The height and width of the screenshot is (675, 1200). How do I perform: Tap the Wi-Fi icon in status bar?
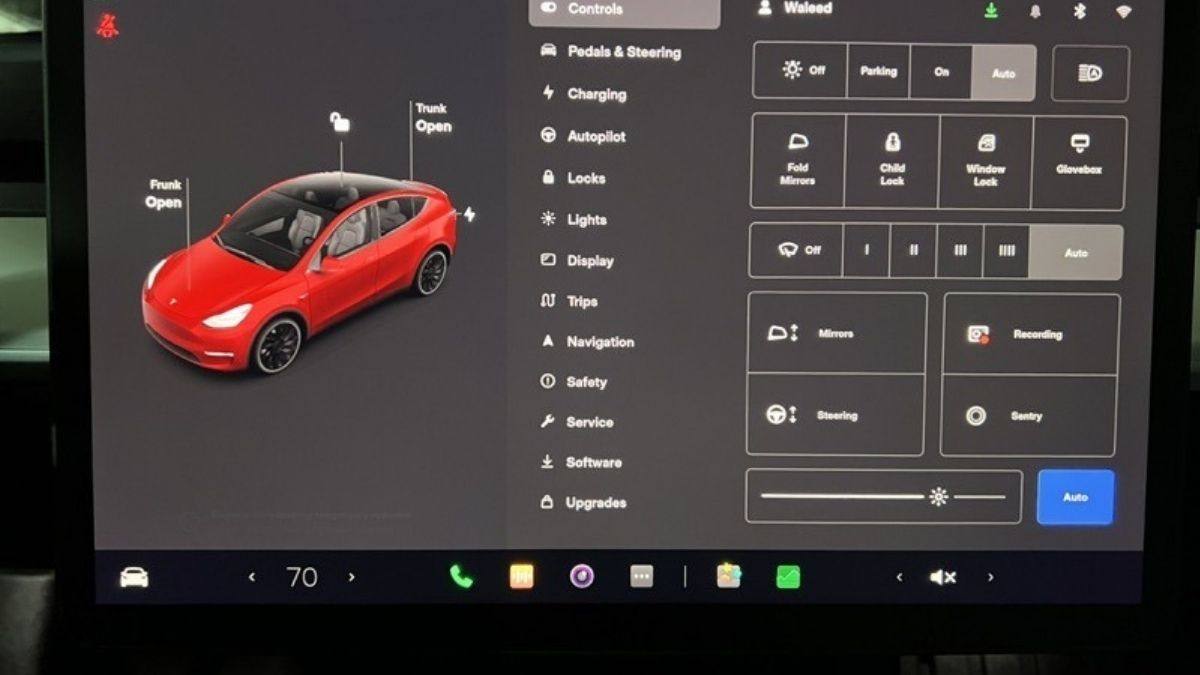coord(1124,11)
